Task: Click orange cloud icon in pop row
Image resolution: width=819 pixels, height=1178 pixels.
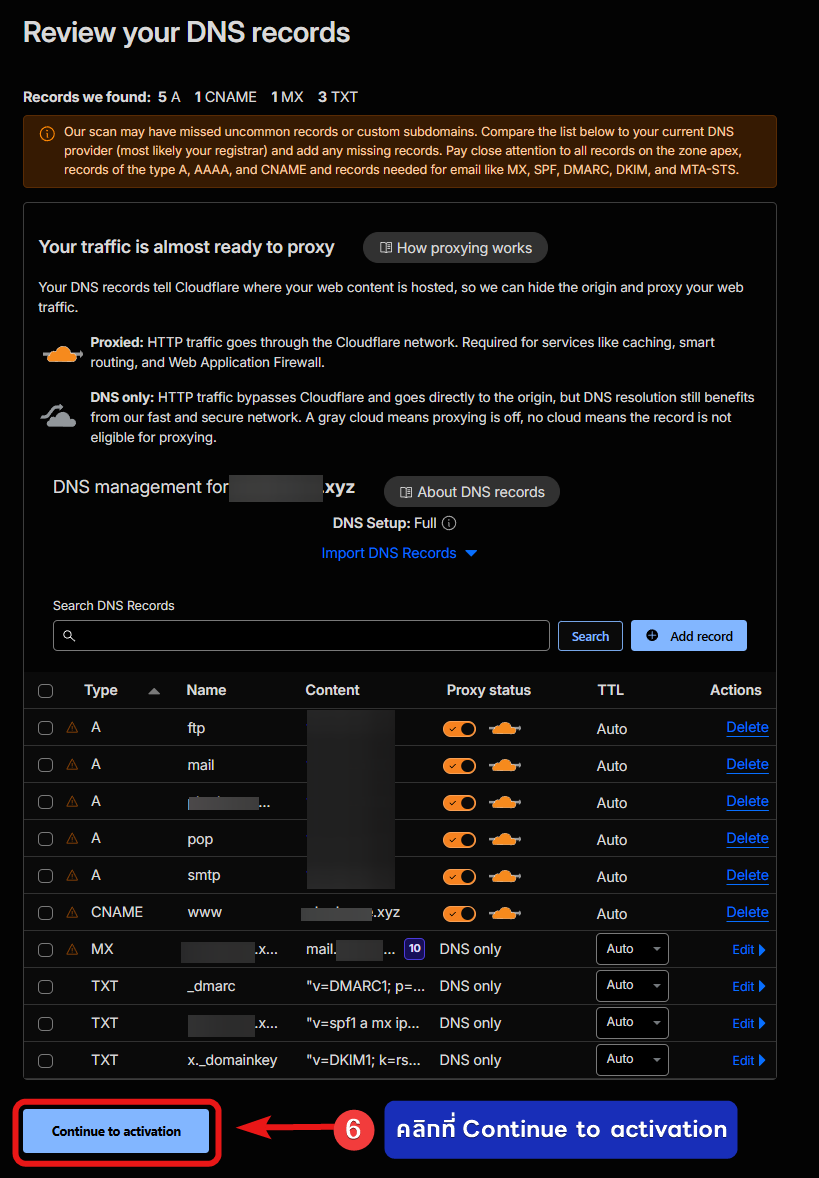Action: point(504,839)
